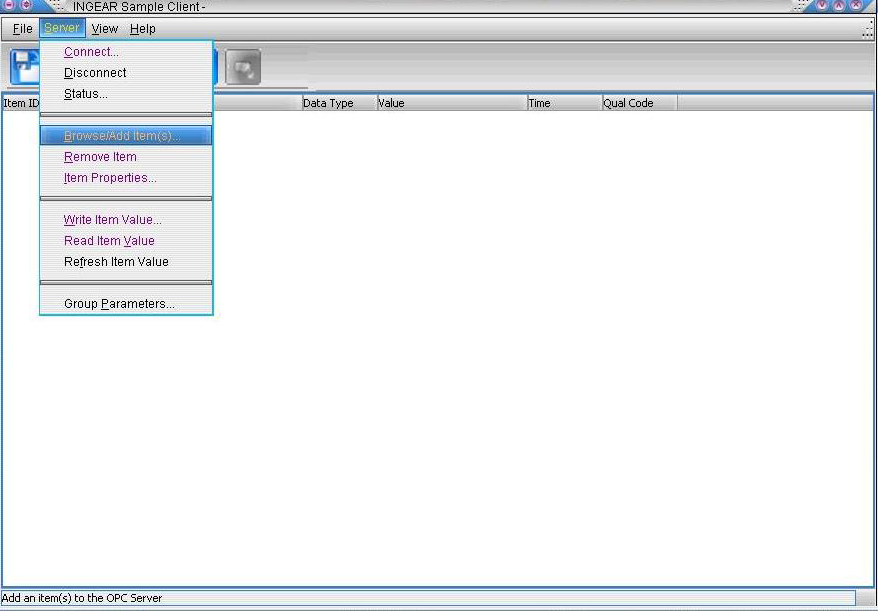This screenshot has width=879, height=612.
Task: Open Group Parameters... menu entry
Action: point(126,304)
